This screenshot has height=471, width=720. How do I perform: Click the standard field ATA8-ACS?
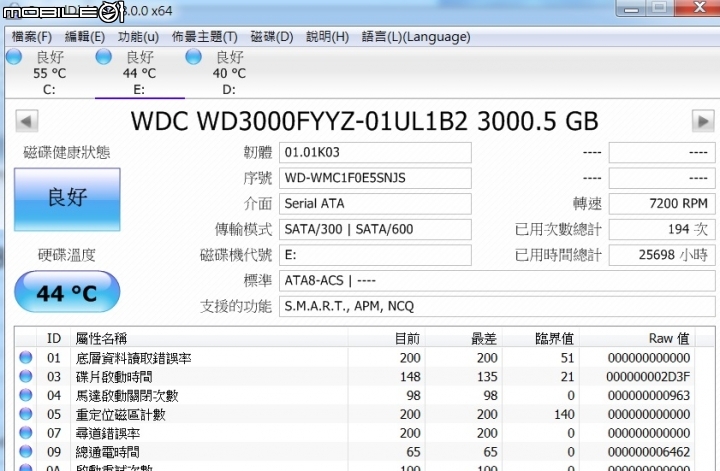tap(497, 280)
